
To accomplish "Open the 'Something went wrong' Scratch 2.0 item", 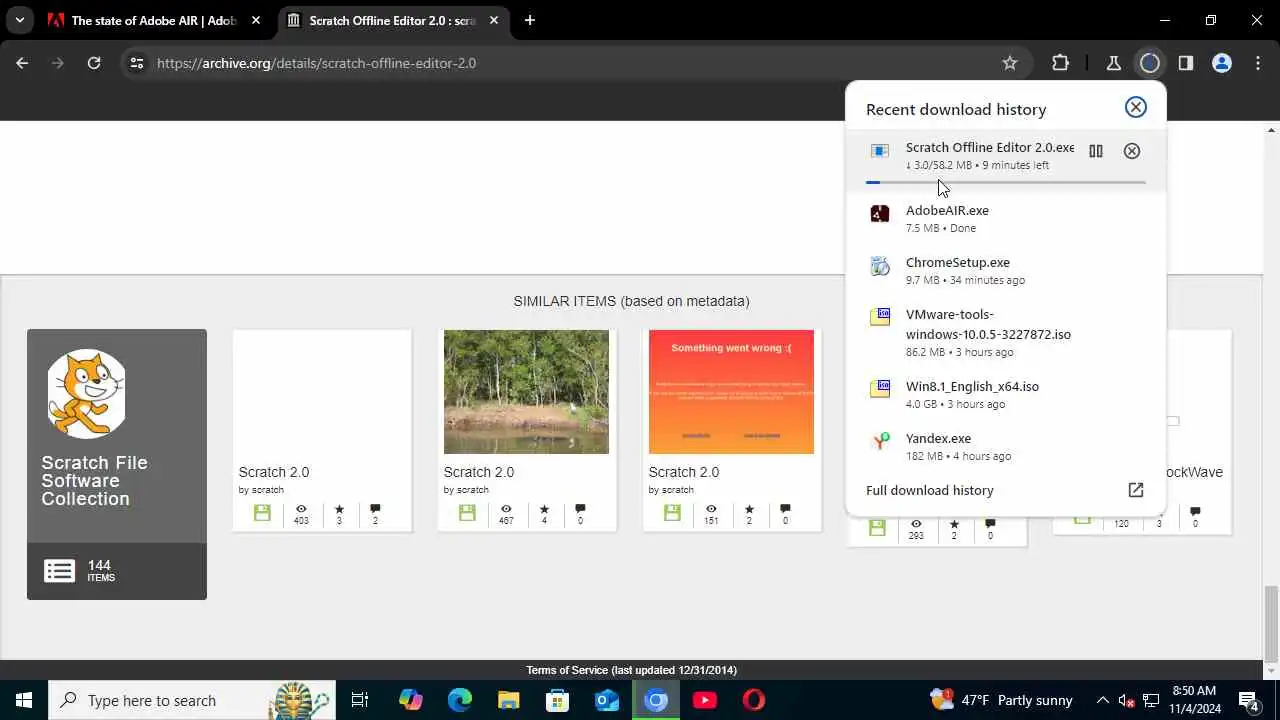I will pyautogui.click(x=731, y=392).
